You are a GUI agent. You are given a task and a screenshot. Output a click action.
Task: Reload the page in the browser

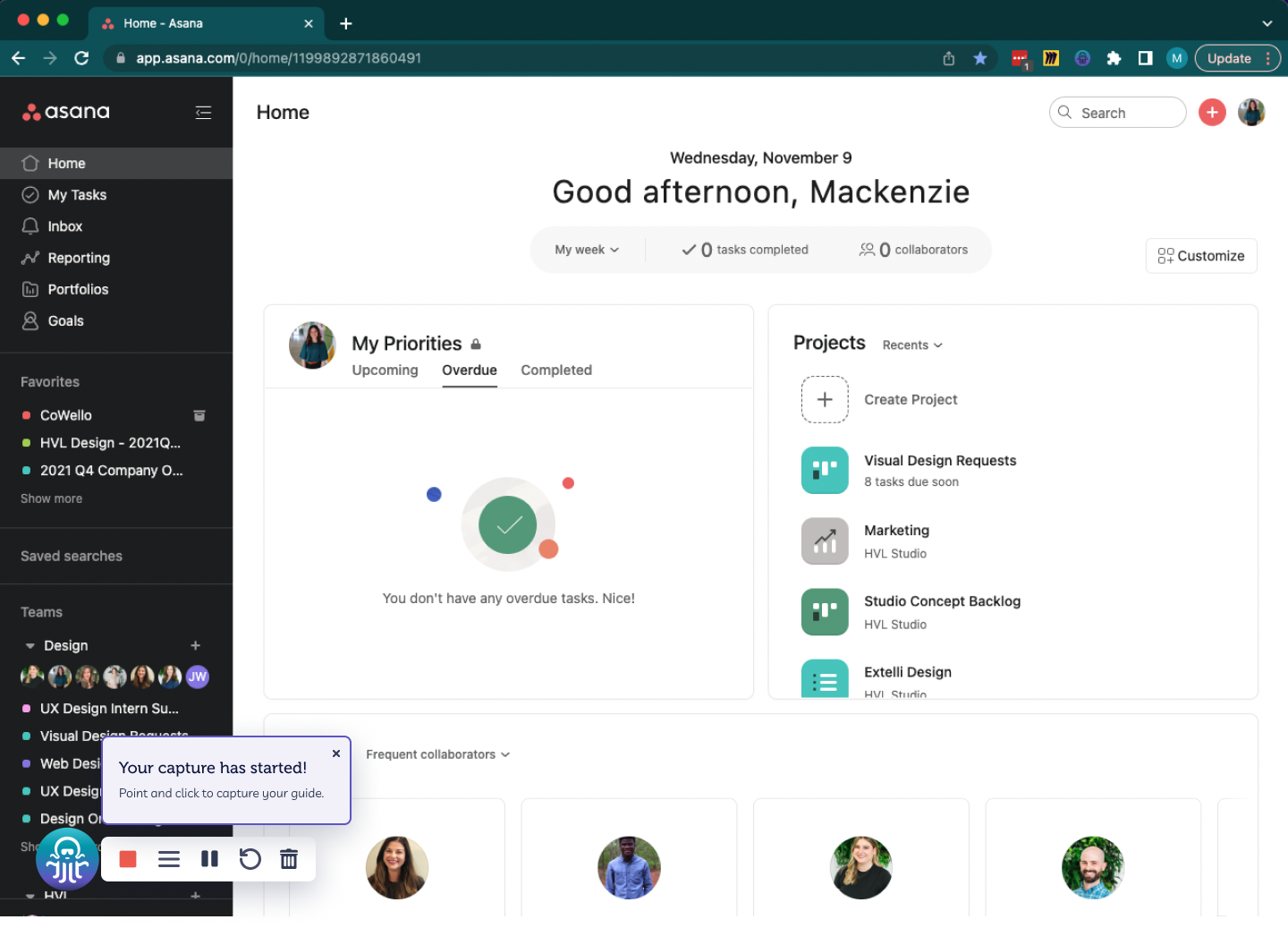81,58
